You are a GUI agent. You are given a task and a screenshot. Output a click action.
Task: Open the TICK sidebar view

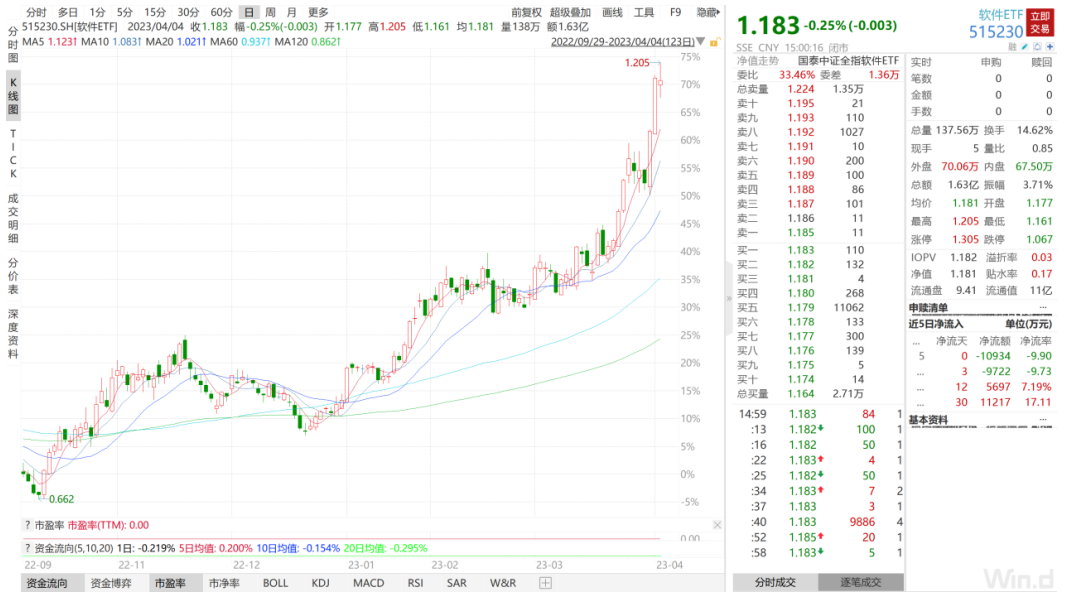click(x=13, y=154)
